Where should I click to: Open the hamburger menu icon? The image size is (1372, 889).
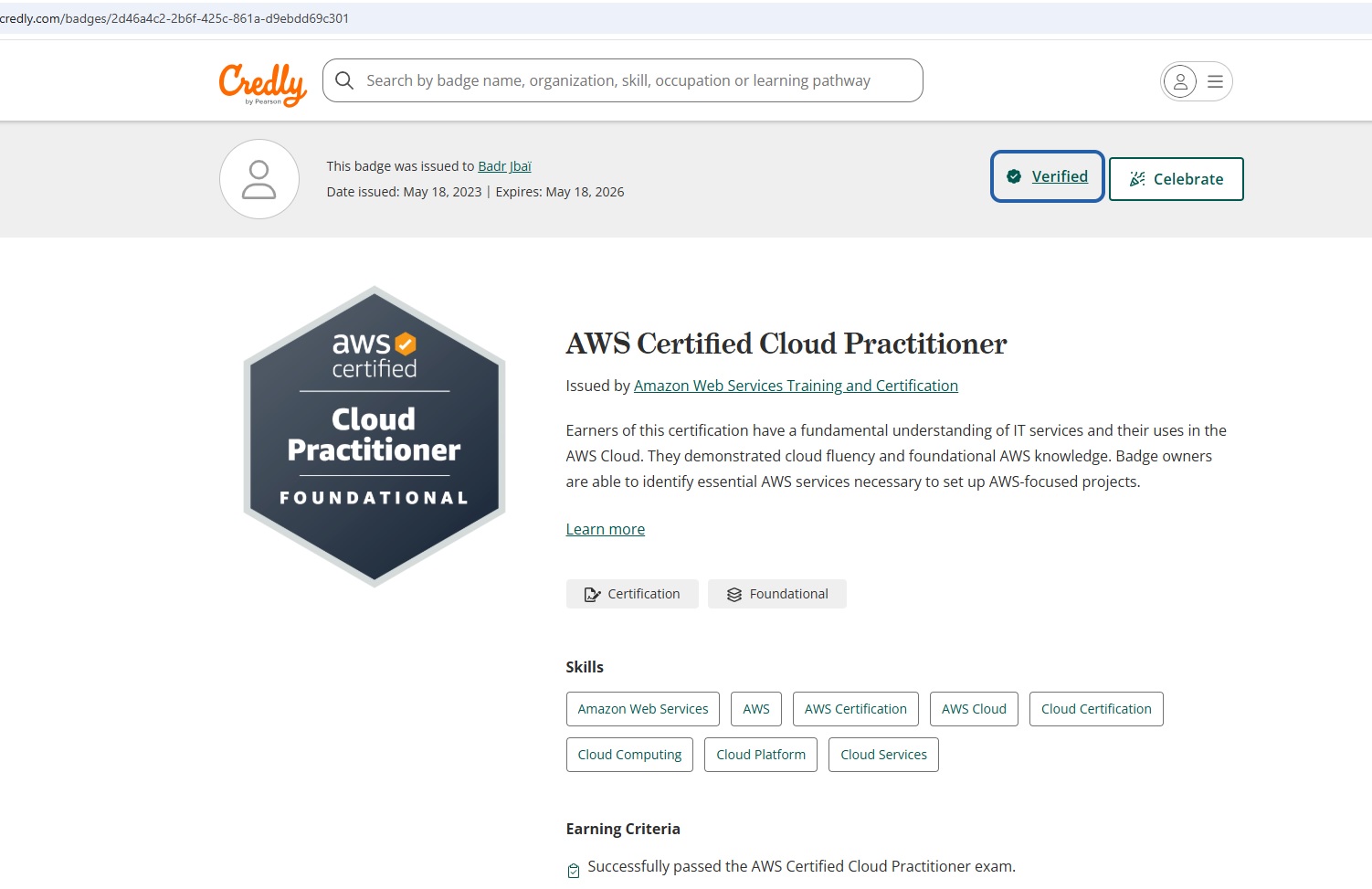click(1215, 81)
